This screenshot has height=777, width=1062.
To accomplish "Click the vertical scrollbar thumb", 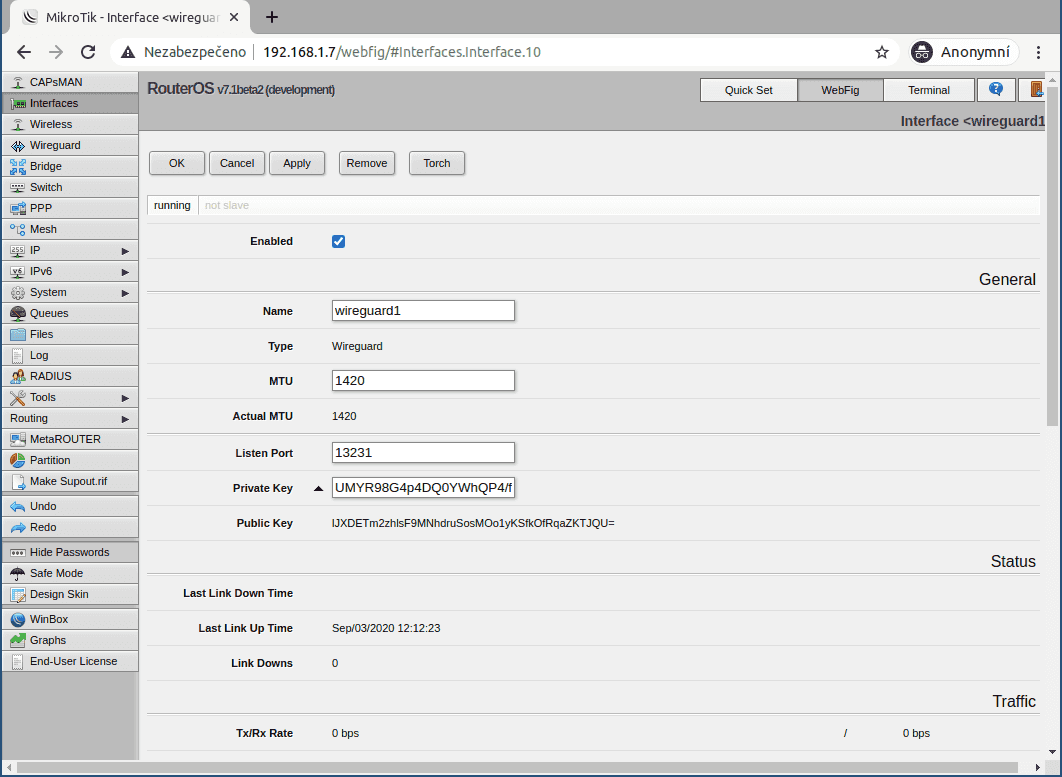I will click(x=1052, y=256).
